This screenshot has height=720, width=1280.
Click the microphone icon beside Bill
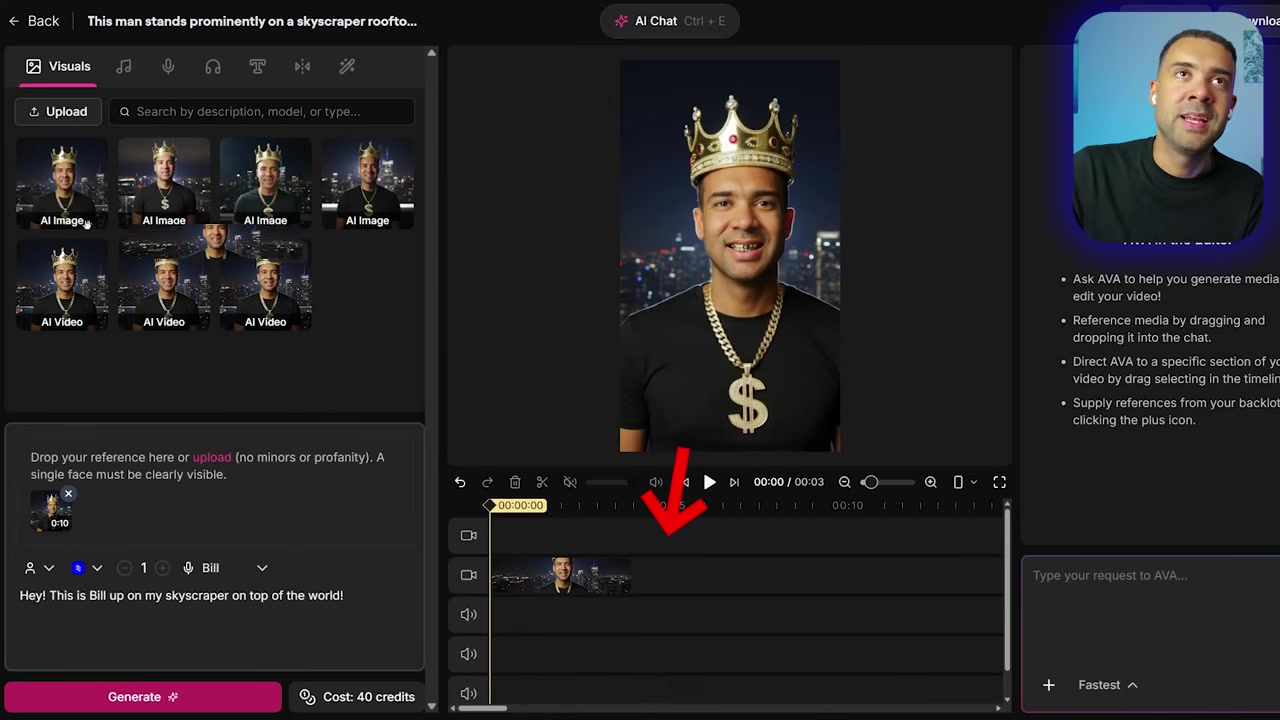pyautogui.click(x=188, y=568)
